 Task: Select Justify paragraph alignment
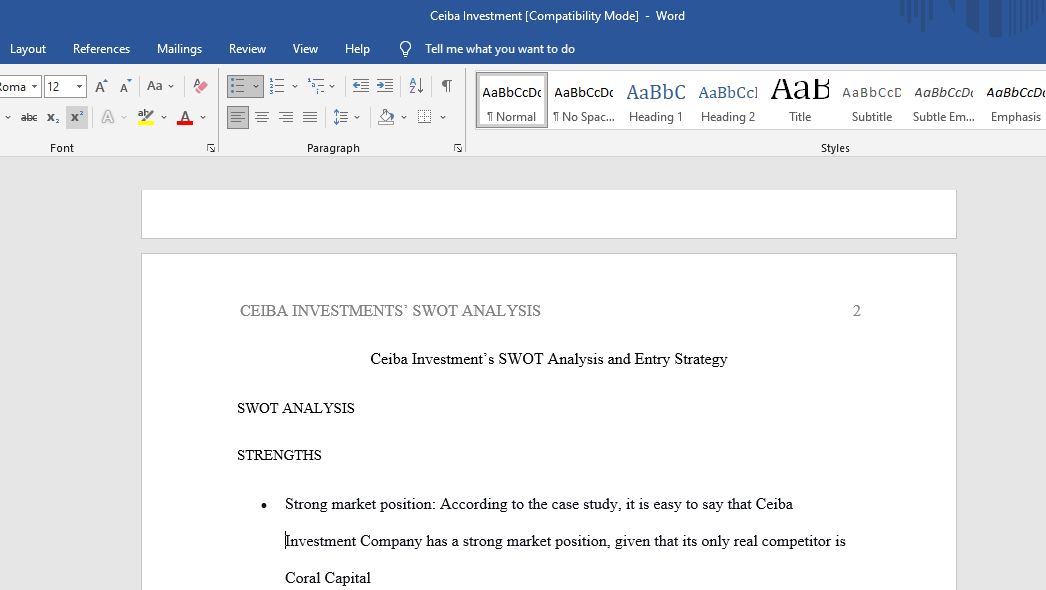coord(310,117)
